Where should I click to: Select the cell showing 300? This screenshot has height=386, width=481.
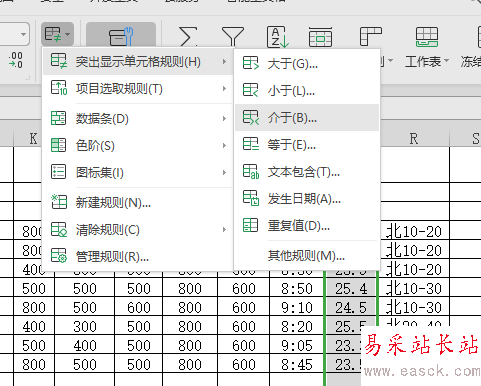[85, 326]
